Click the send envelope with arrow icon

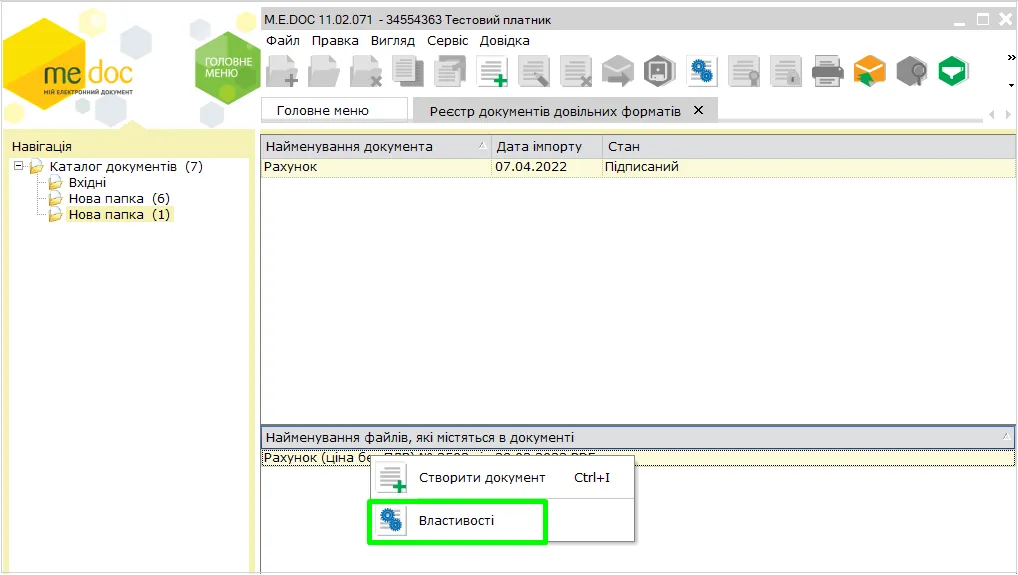617,71
